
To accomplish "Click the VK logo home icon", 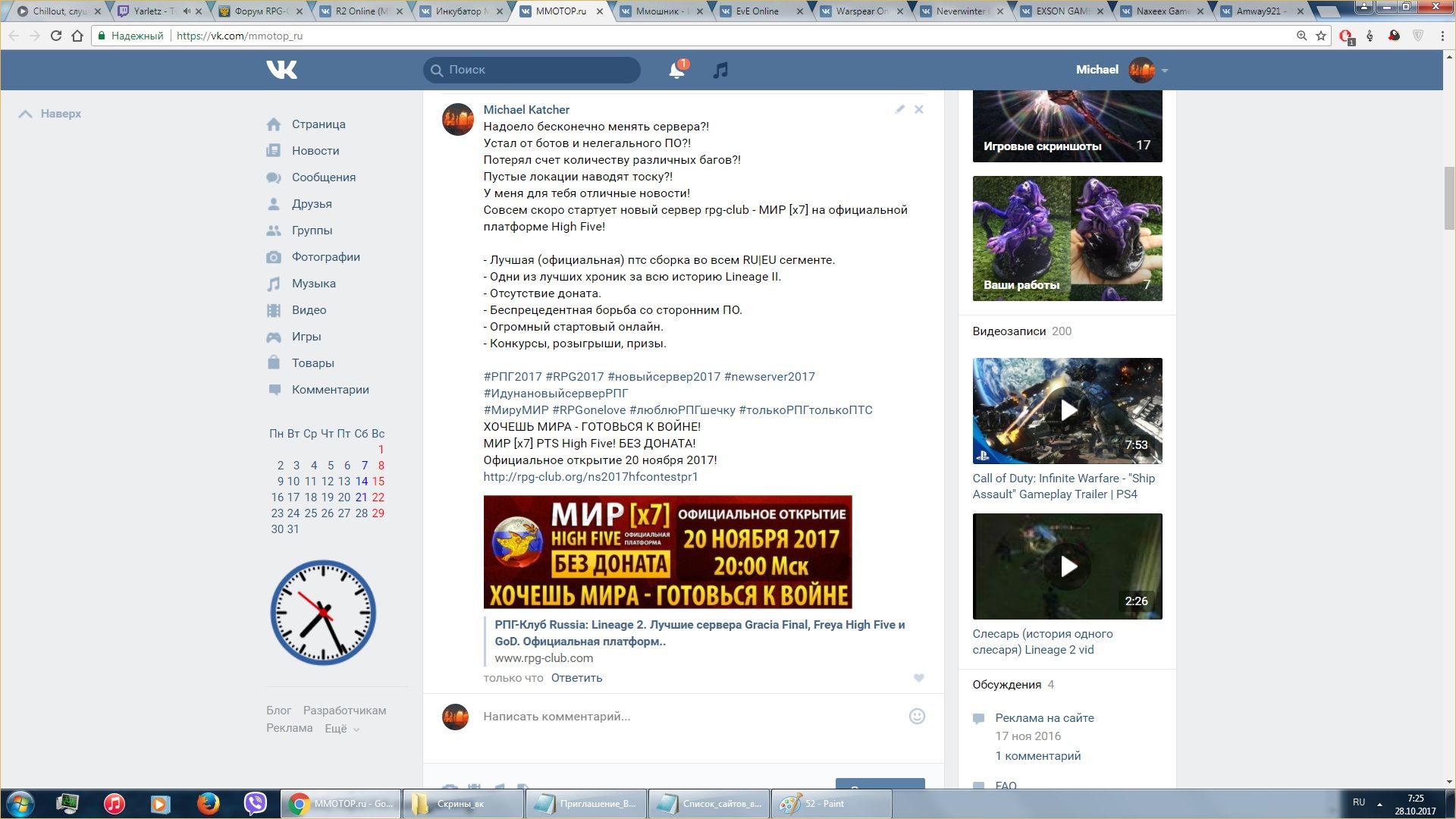I will tap(281, 70).
